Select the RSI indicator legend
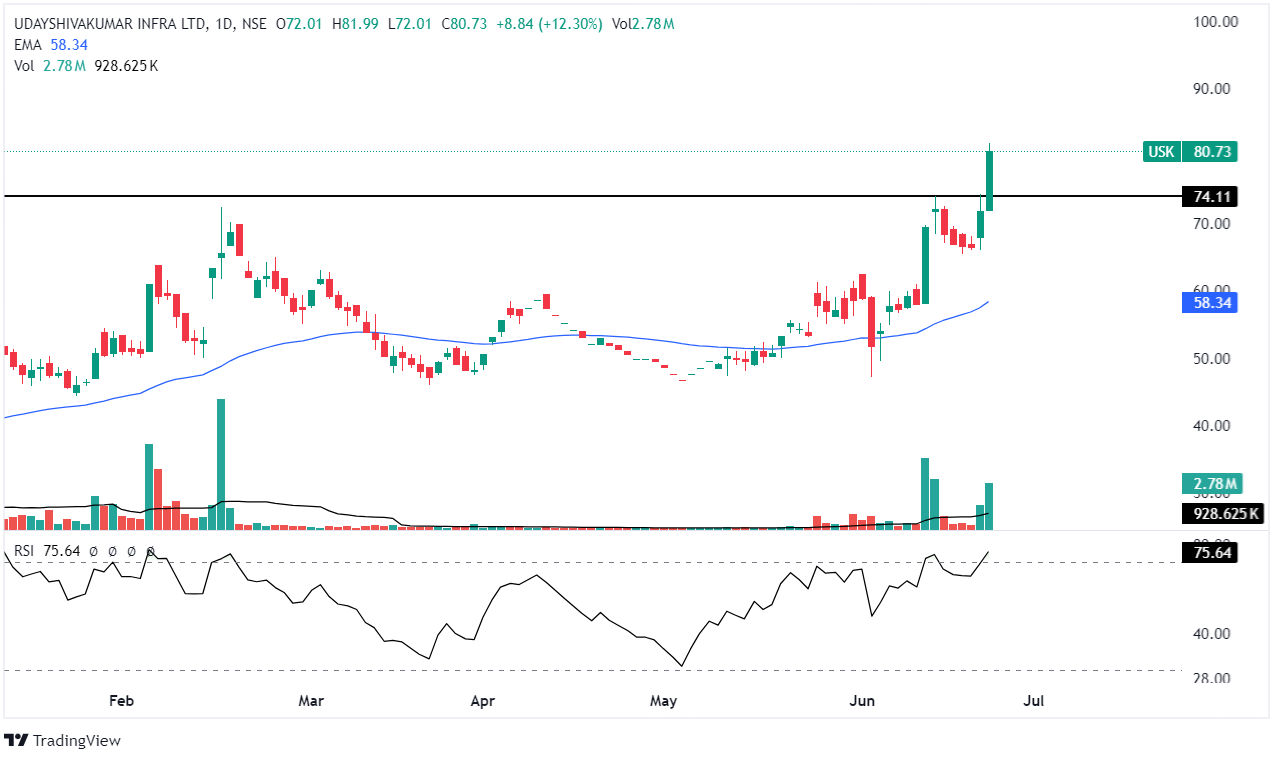 click(x=24, y=550)
